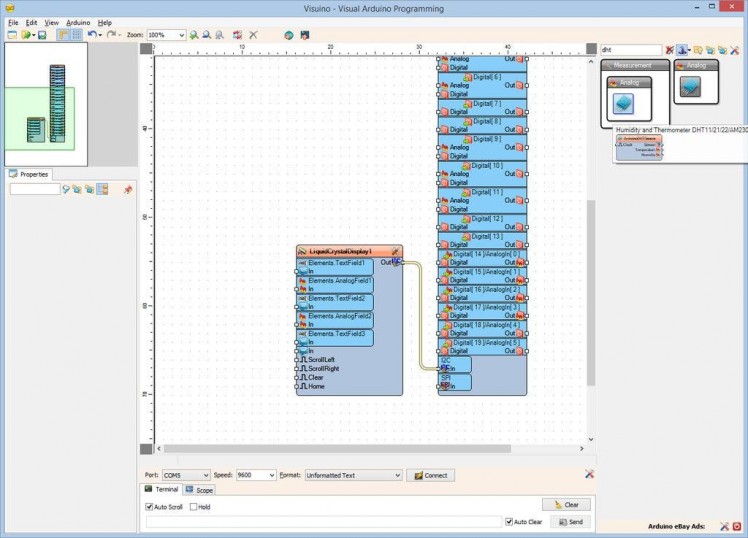Click the Delete (X) toolbar icon

[253, 35]
